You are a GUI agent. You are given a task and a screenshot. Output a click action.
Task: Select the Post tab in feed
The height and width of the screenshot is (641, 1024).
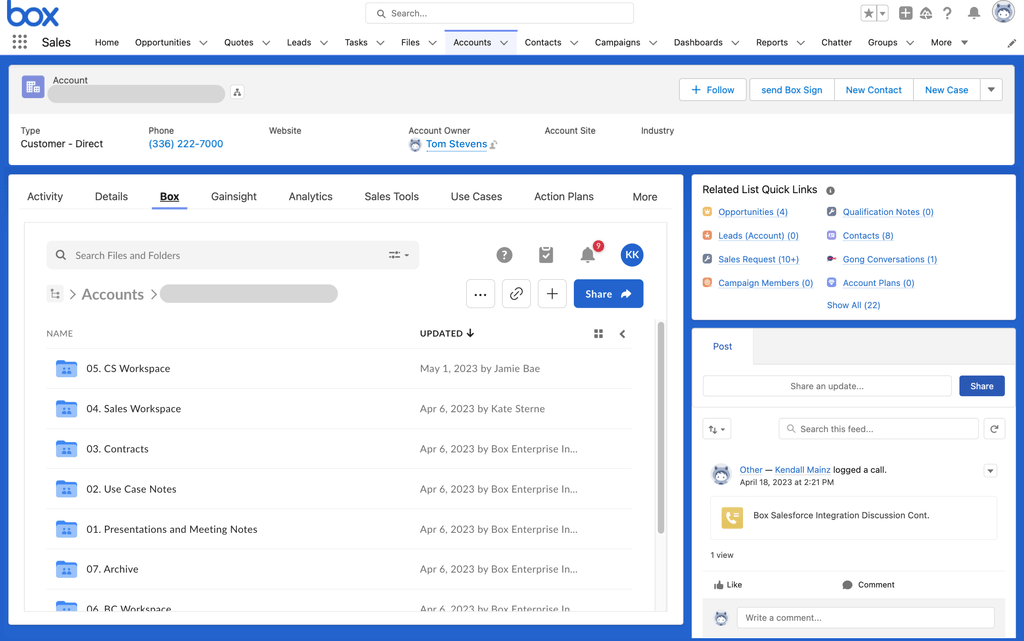(722, 347)
